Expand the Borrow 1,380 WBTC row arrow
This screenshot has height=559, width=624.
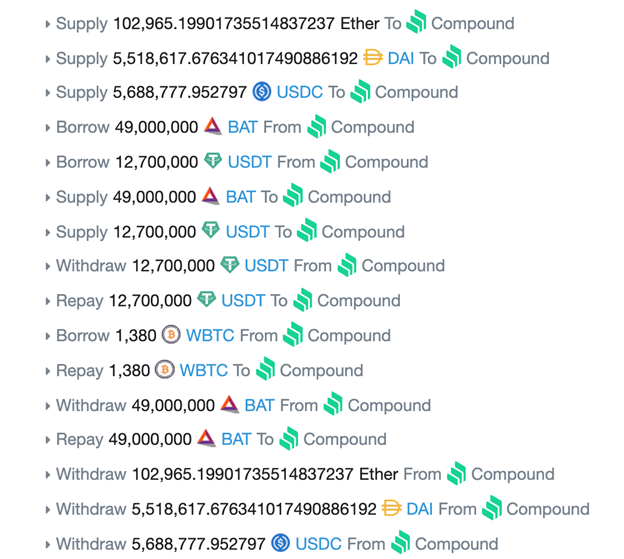tap(48, 336)
